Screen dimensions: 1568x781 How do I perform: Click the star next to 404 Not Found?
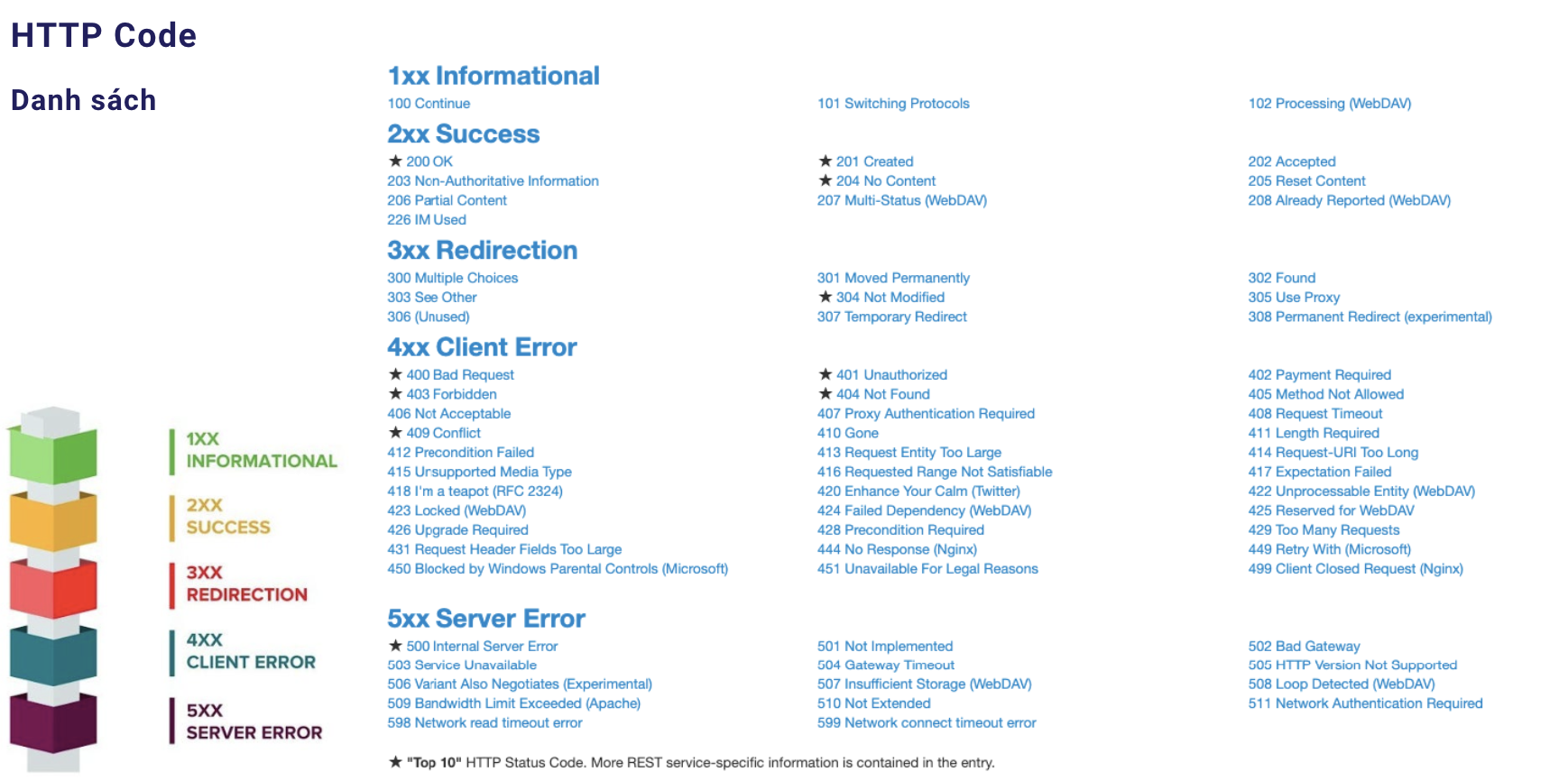pos(826,394)
